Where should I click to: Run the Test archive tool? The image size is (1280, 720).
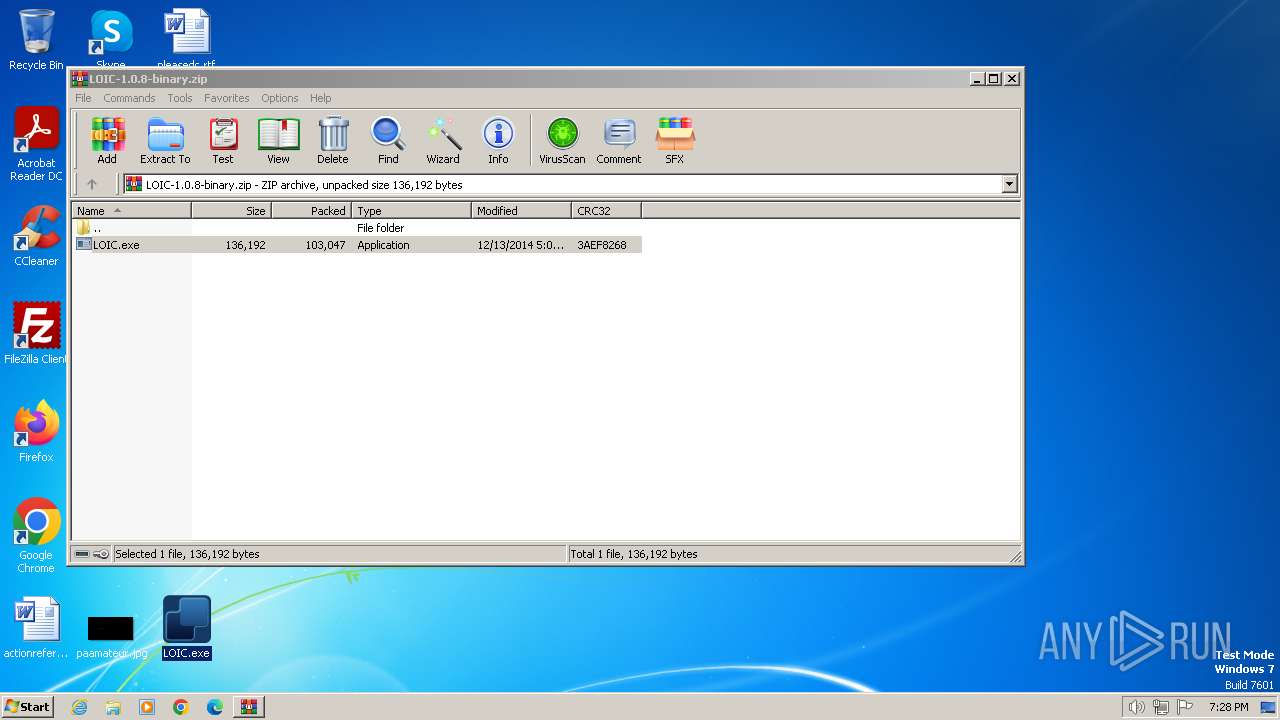pyautogui.click(x=223, y=140)
